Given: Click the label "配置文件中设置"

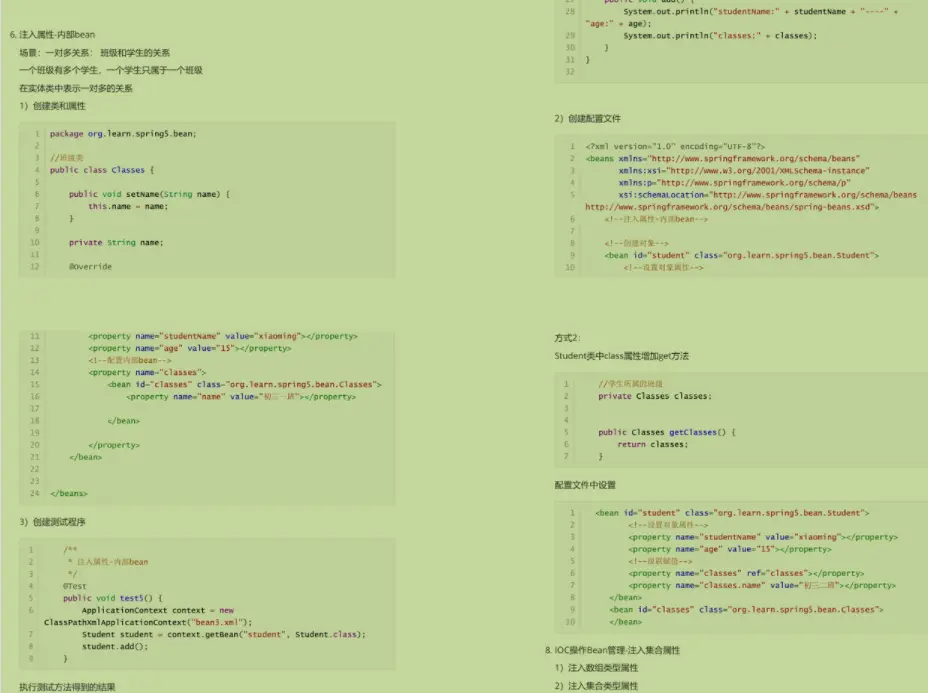Looking at the screenshot, I should 585,485.
